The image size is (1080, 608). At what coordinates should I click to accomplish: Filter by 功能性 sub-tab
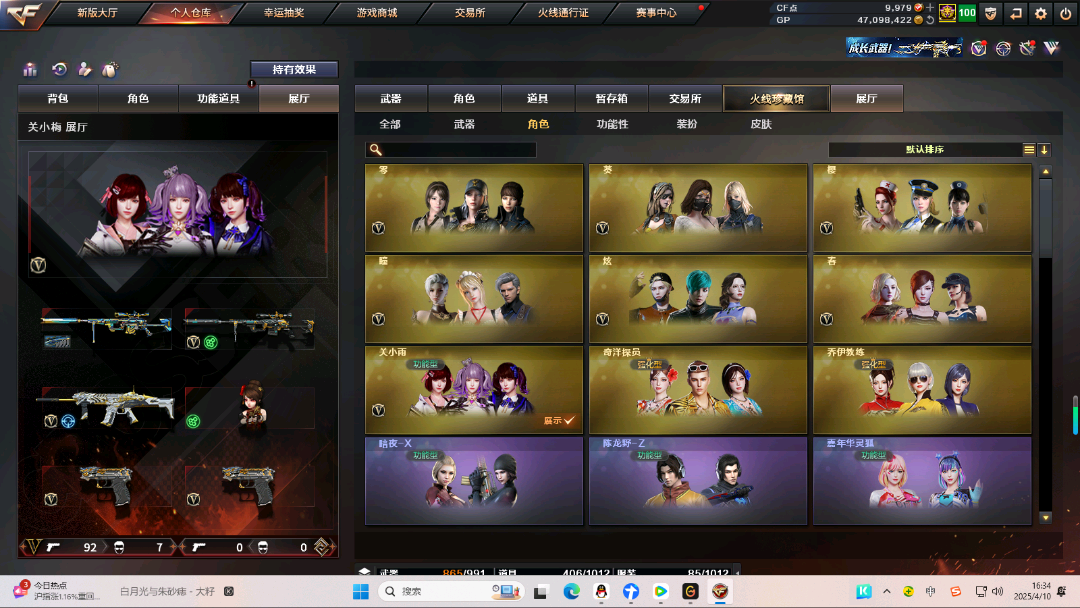tap(612, 124)
